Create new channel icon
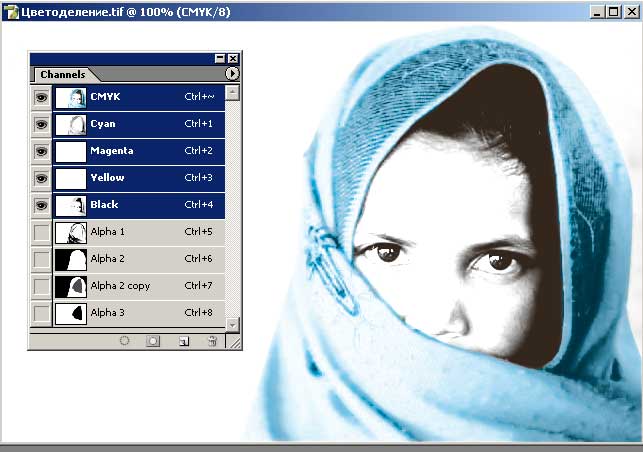The height and width of the screenshot is (452, 643). pos(184,341)
